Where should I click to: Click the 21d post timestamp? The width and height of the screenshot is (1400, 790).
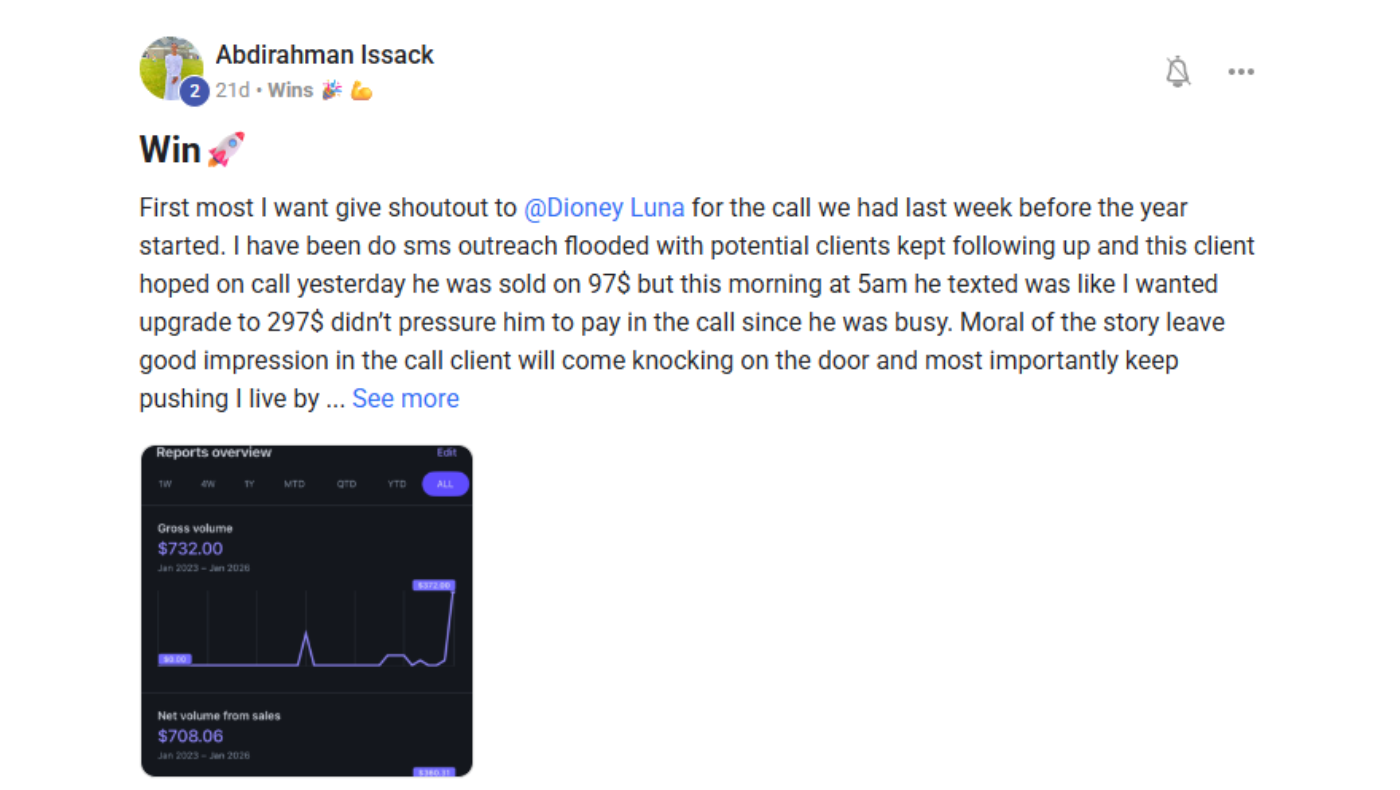pyautogui.click(x=232, y=90)
